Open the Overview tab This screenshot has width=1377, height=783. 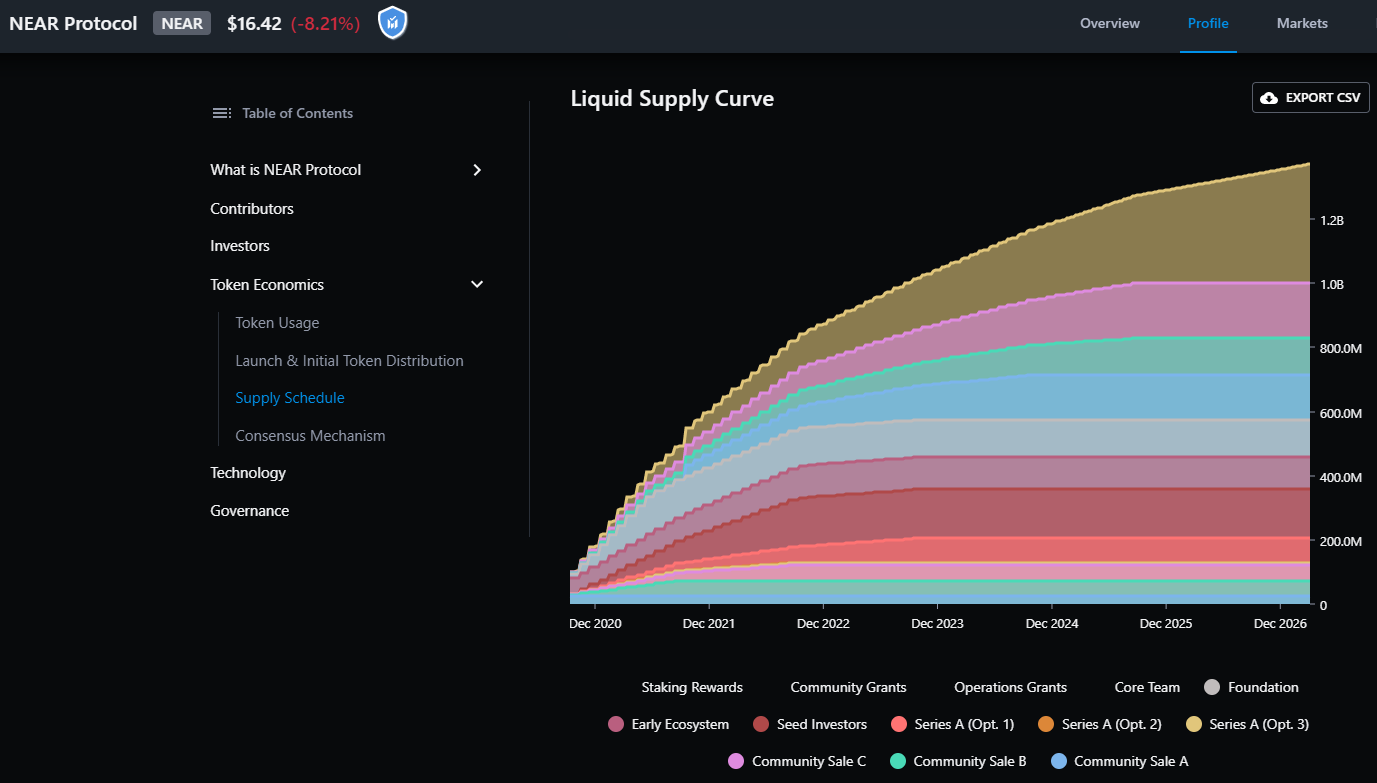[1110, 23]
